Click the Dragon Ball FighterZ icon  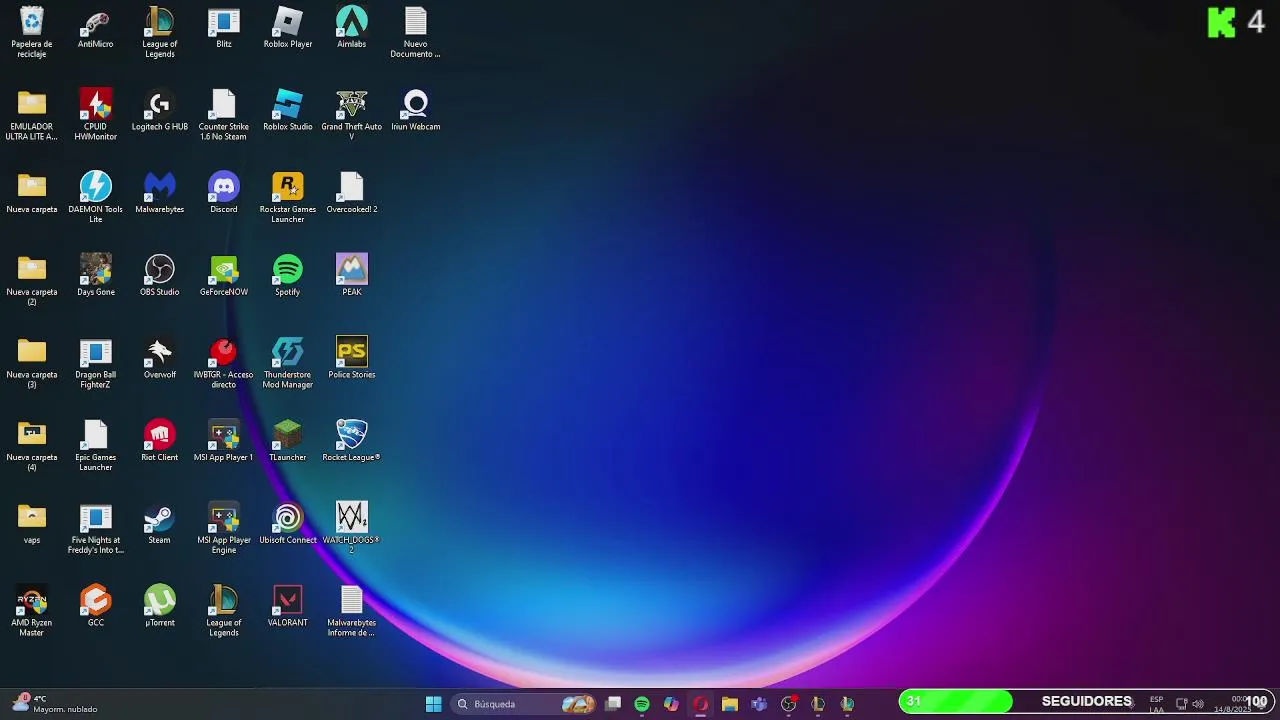coord(96,363)
